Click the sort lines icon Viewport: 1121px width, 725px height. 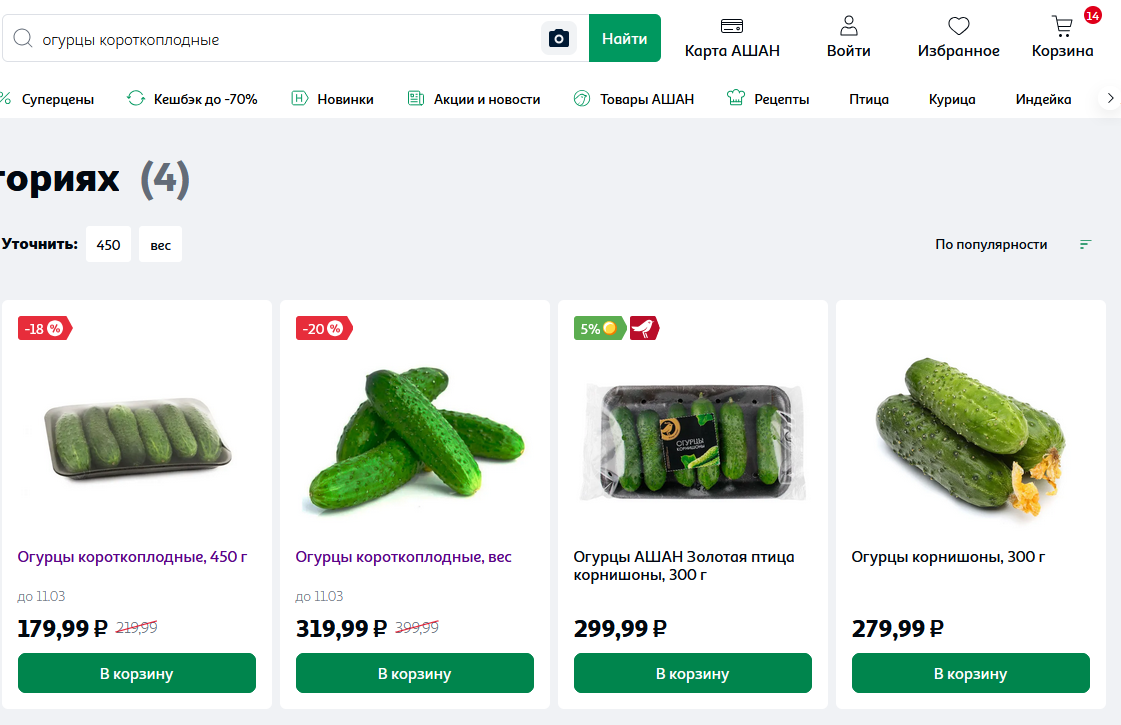coord(1086,244)
